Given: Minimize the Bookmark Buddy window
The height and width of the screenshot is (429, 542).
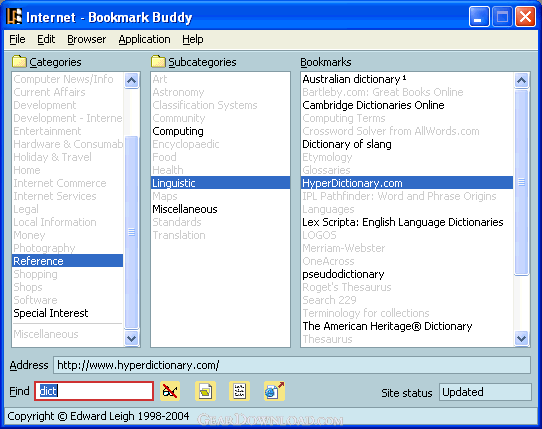Looking at the screenshot, I should point(479,16).
